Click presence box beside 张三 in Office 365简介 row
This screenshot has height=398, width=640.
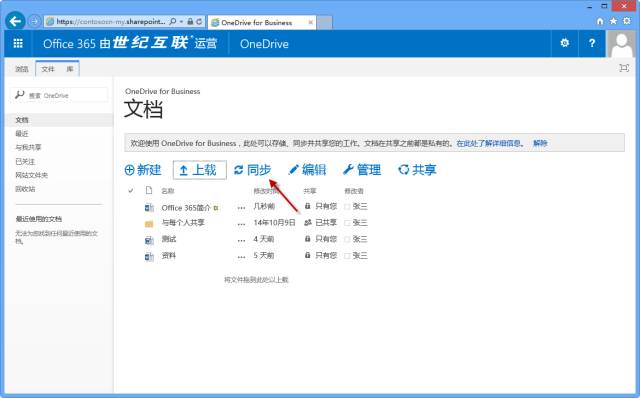click(347, 207)
